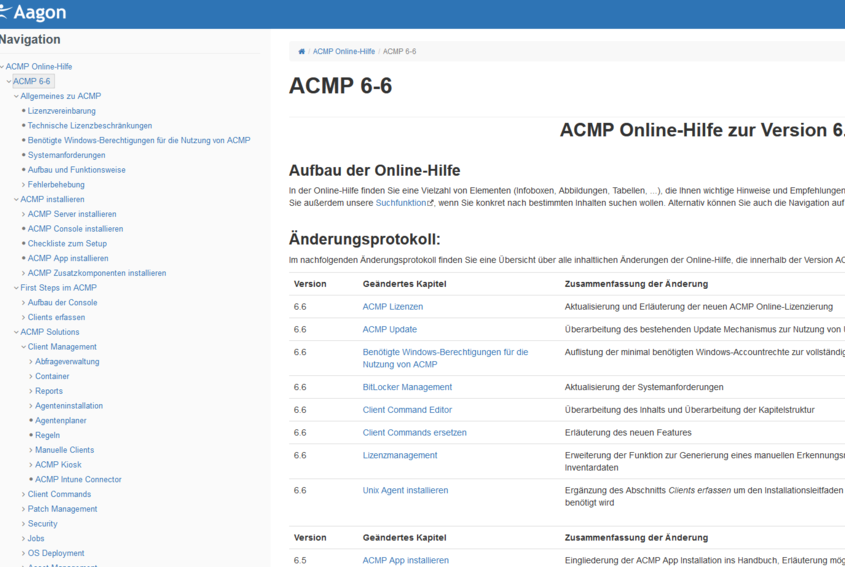Open BitLocker Management changelog link
The image size is (845, 567).
(407, 387)
